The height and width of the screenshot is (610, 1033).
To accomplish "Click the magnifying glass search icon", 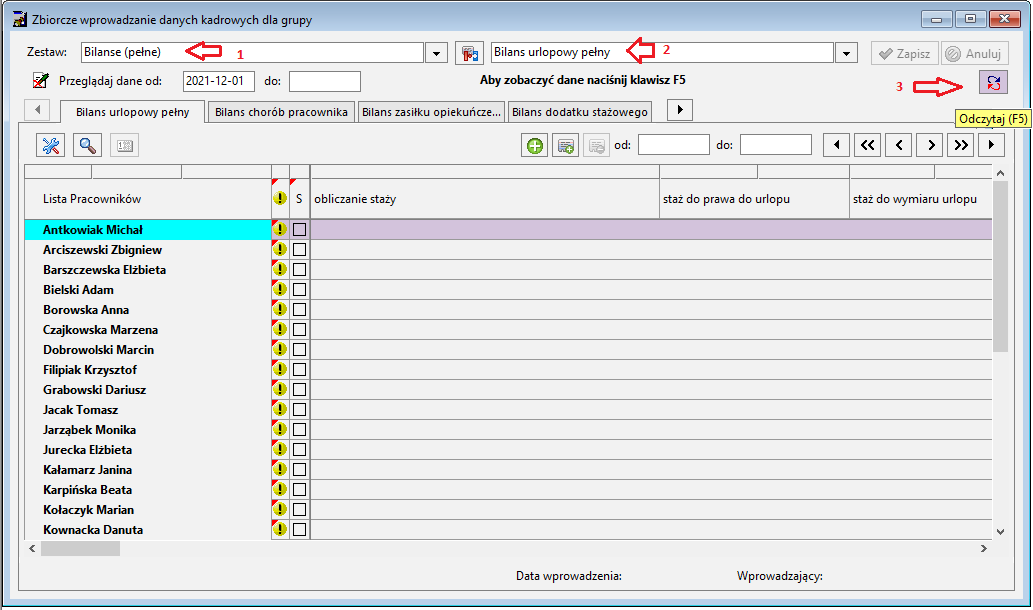I will [x=88, y=145].
